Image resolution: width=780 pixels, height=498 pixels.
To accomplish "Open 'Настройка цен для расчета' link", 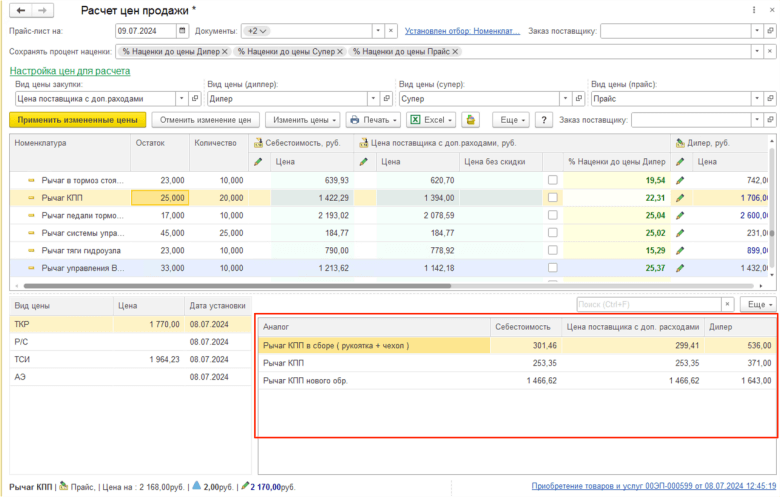I will coord(69,71).
